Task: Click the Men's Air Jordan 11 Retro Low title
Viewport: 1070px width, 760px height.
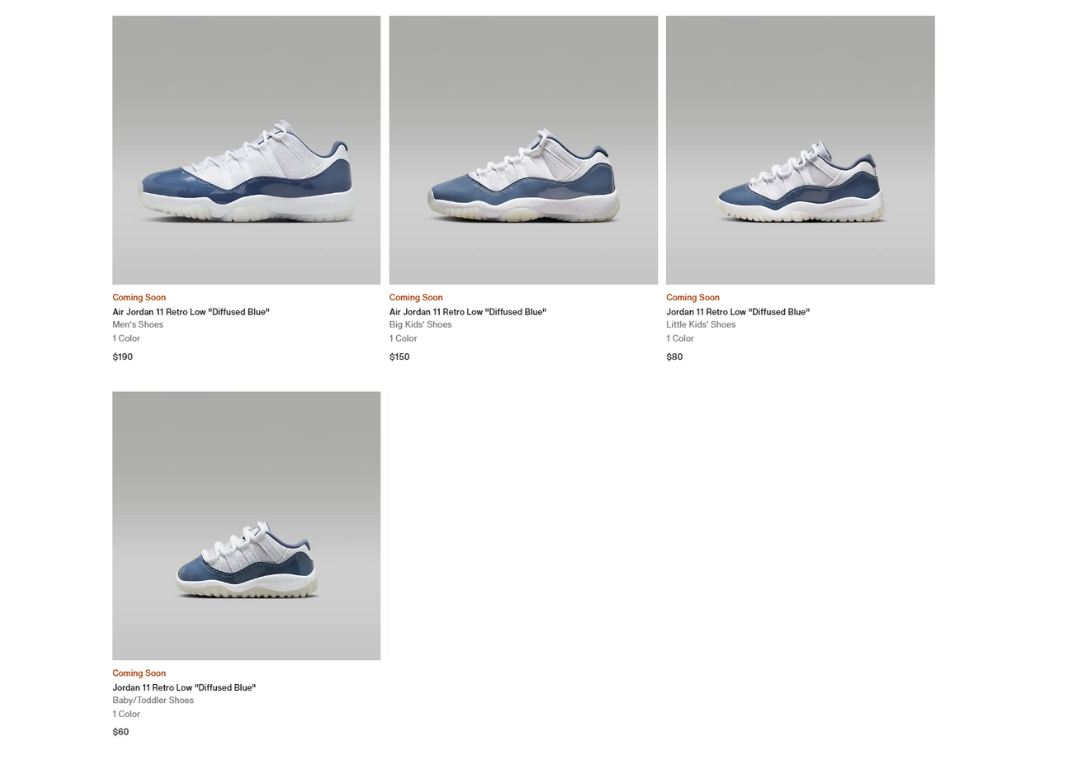Action: coord(191,312)
